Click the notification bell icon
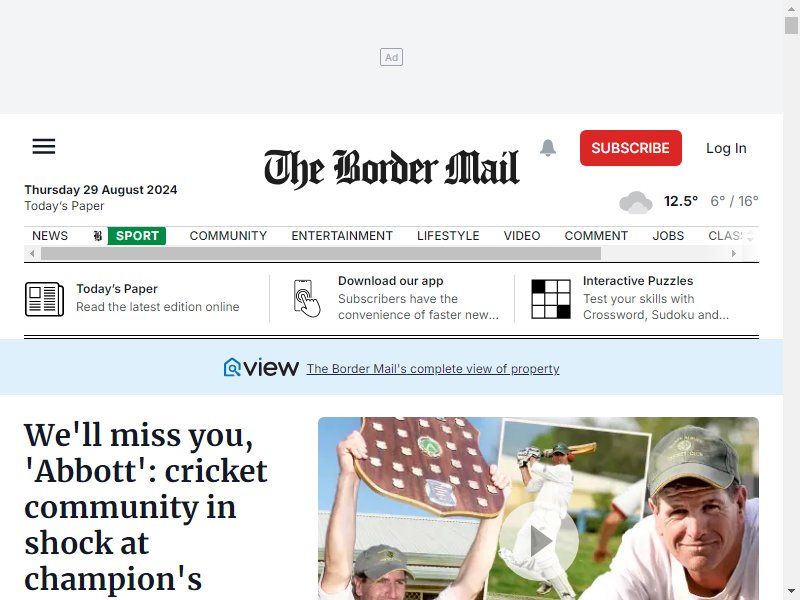This screenshot has height=600, width=800. (548, 148)
